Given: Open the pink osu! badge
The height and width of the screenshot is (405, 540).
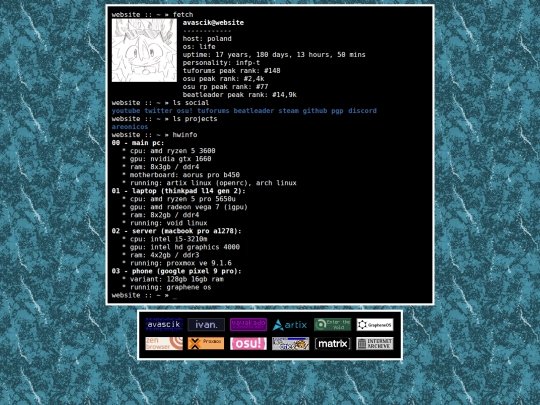Looking at the screenshot, I should point(248,343).
